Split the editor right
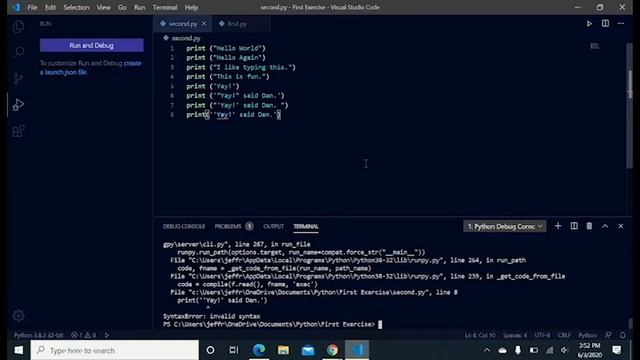 [605, 24]
